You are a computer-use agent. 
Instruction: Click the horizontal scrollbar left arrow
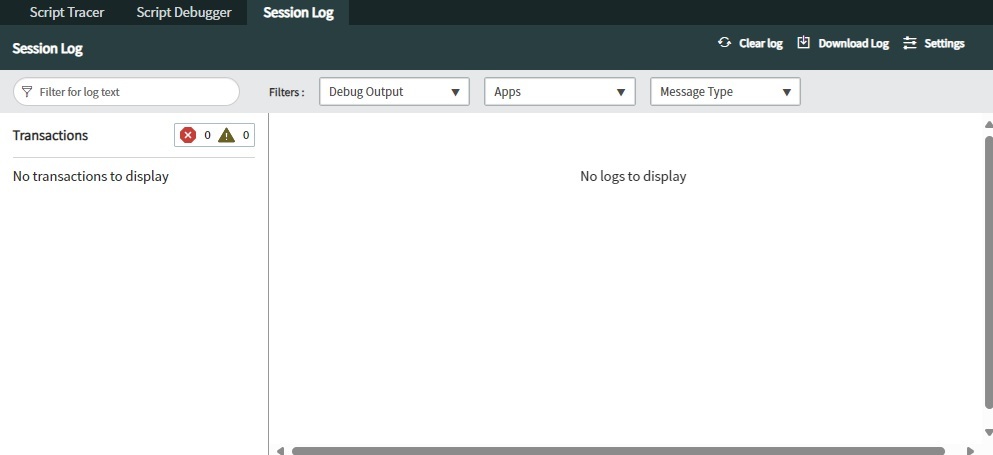point(280,451)
